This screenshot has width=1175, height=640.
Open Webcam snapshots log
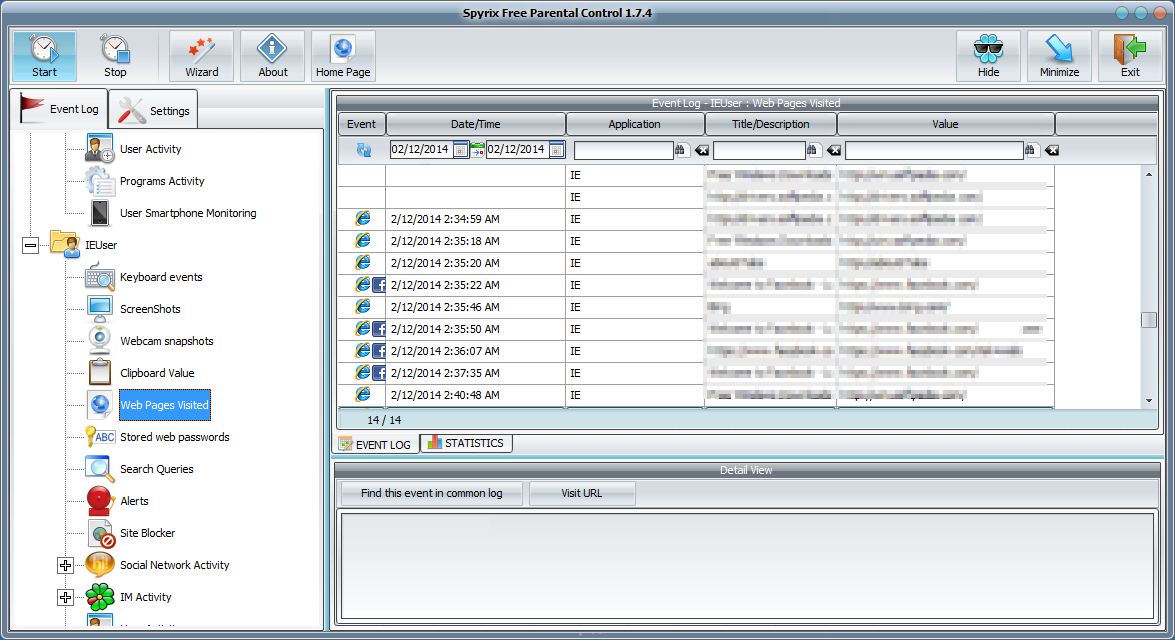coord(166,341)
